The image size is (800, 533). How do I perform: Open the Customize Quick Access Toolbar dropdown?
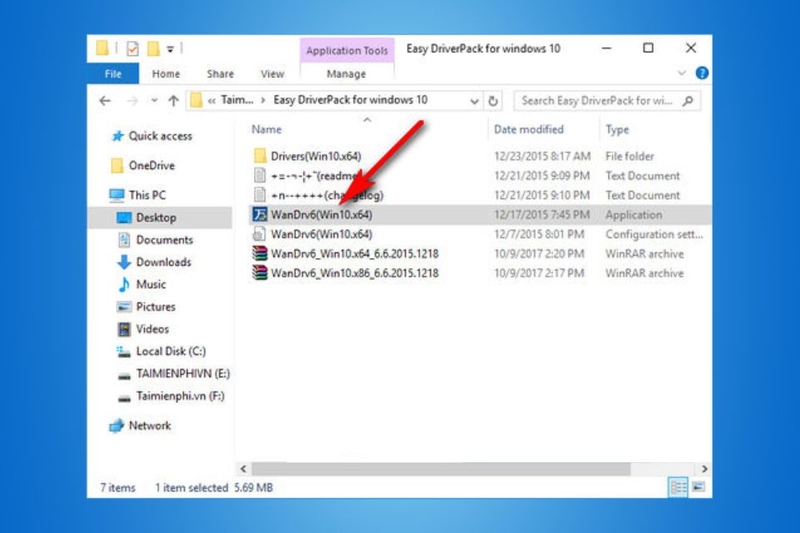(x=170, y=49)
